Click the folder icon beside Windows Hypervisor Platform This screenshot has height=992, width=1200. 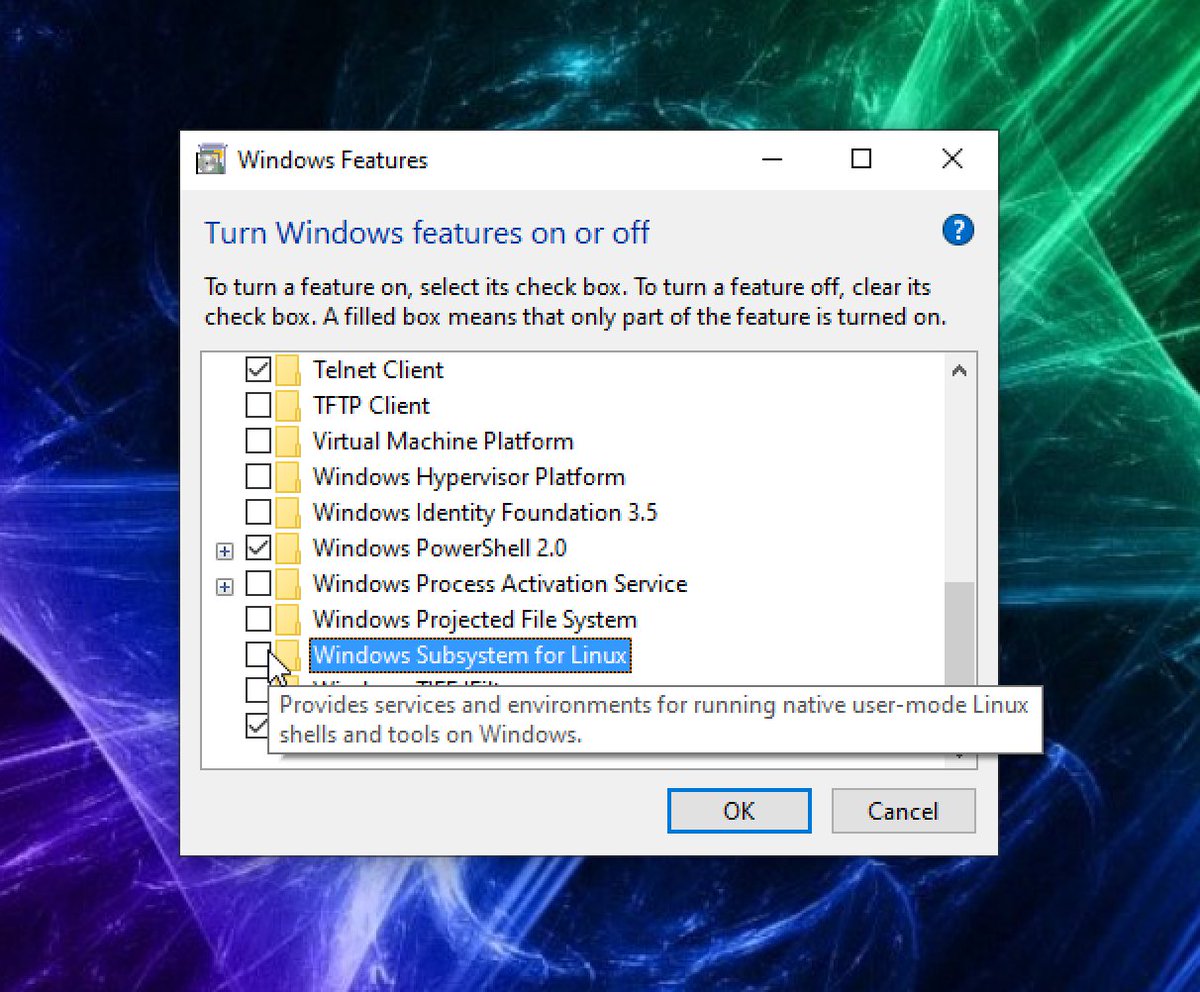point(288,478)
